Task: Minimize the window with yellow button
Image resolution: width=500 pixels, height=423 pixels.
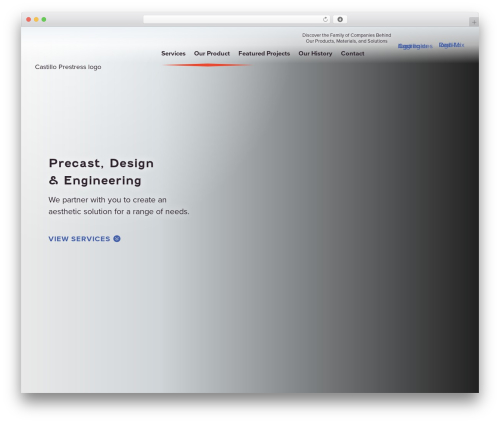Action: pyautogui.click(x=36, y=20)
